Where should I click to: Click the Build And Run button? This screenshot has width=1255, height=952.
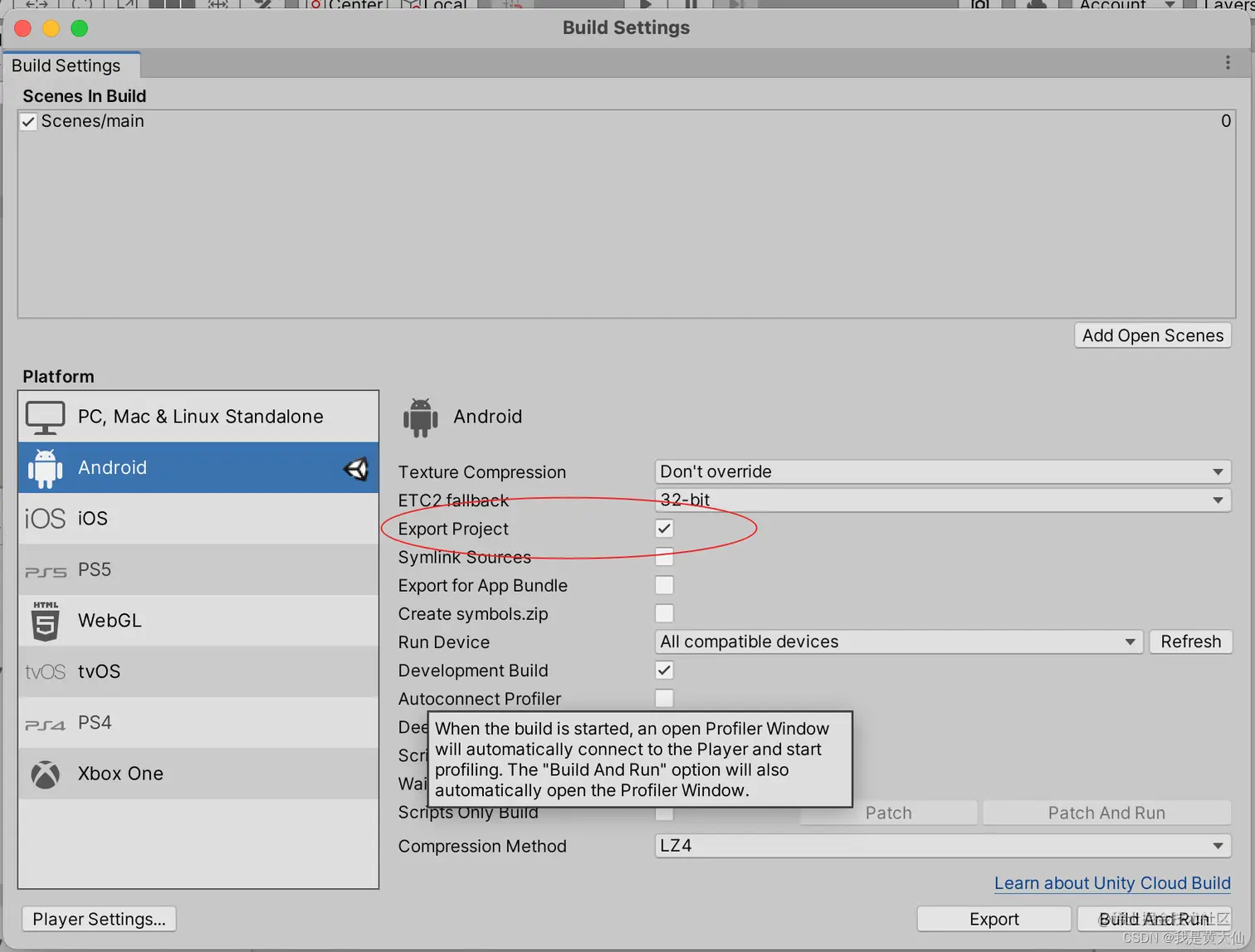pyautogui.click(x=1155, y=919)
